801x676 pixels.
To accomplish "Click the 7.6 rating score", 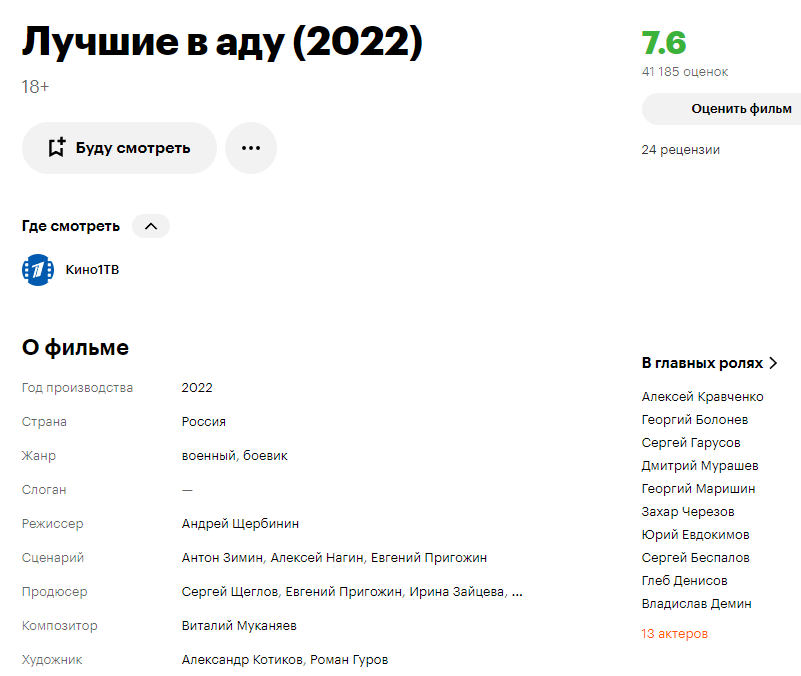I will coord(664,44).
